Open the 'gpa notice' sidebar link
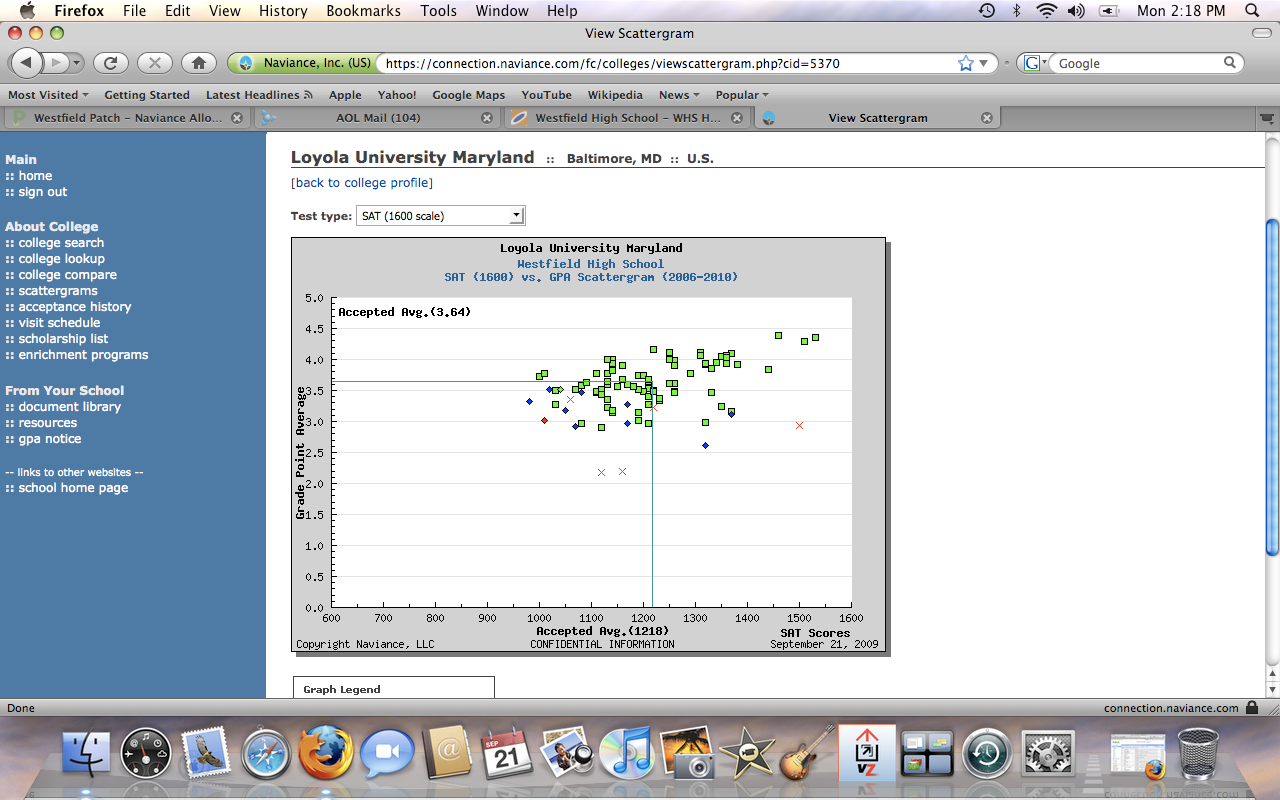 50,439
